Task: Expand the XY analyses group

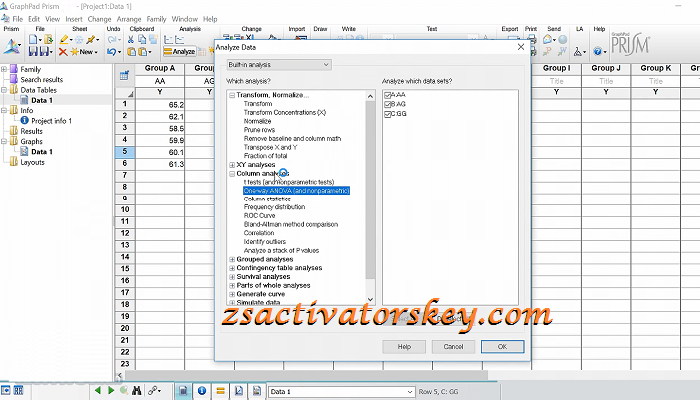Action: click(x=232, y=165)
